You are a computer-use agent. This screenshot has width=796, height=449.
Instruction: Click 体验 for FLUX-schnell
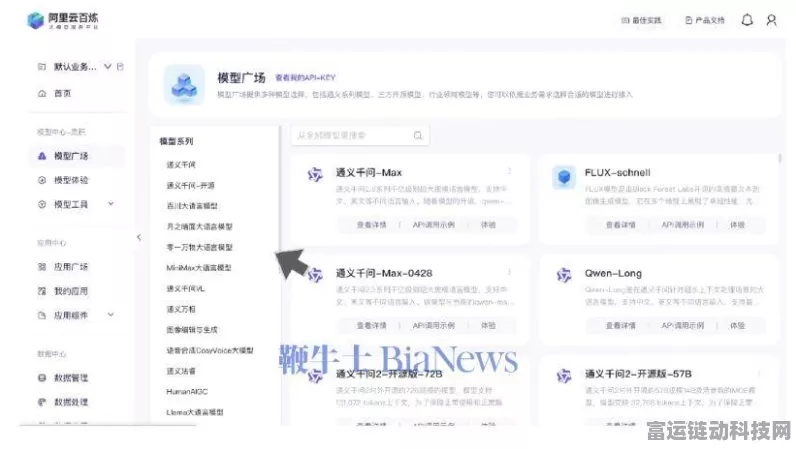(x=738, y=224)
